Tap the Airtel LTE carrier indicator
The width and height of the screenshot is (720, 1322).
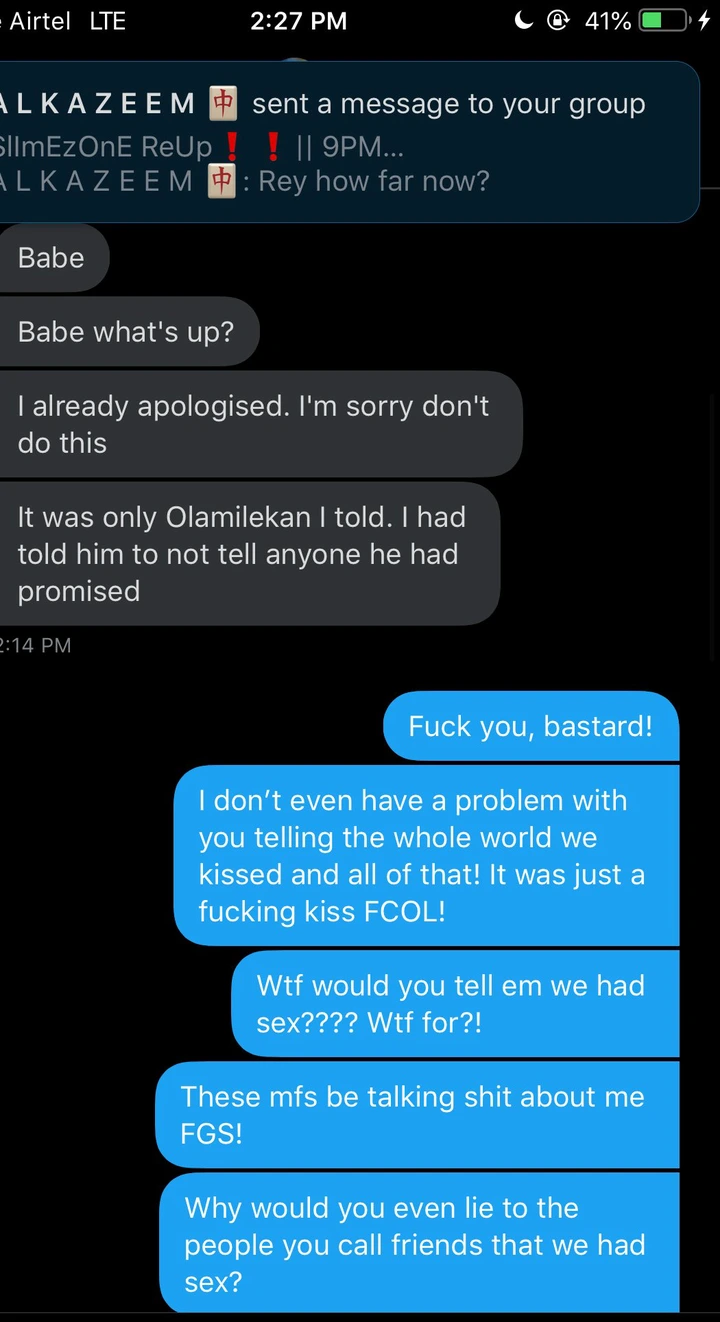(65, 20)
